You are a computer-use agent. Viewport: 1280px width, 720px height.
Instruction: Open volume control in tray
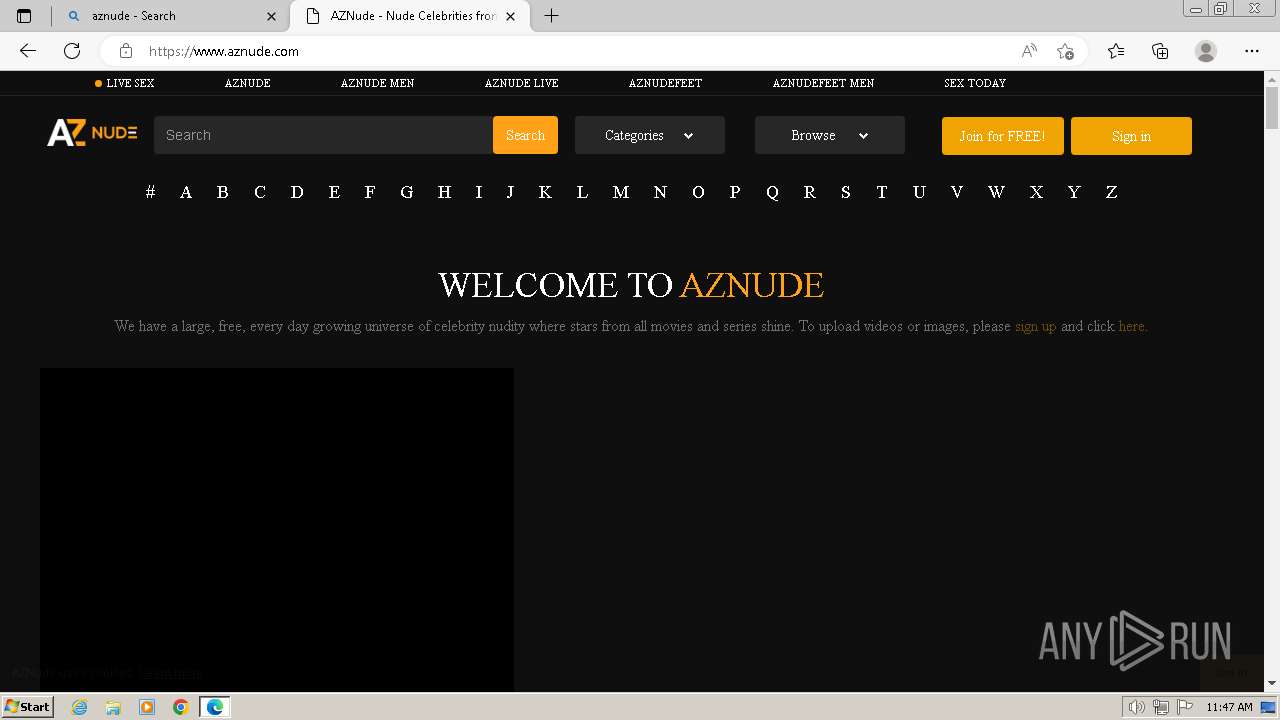click(1136, 707)
